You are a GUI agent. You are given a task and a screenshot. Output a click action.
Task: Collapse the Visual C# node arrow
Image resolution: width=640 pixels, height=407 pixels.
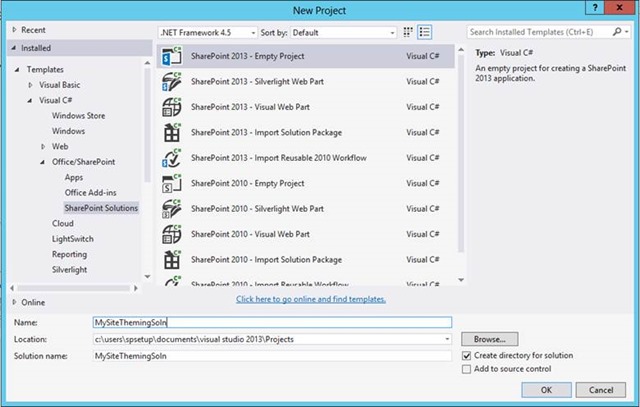coord(30,100)
